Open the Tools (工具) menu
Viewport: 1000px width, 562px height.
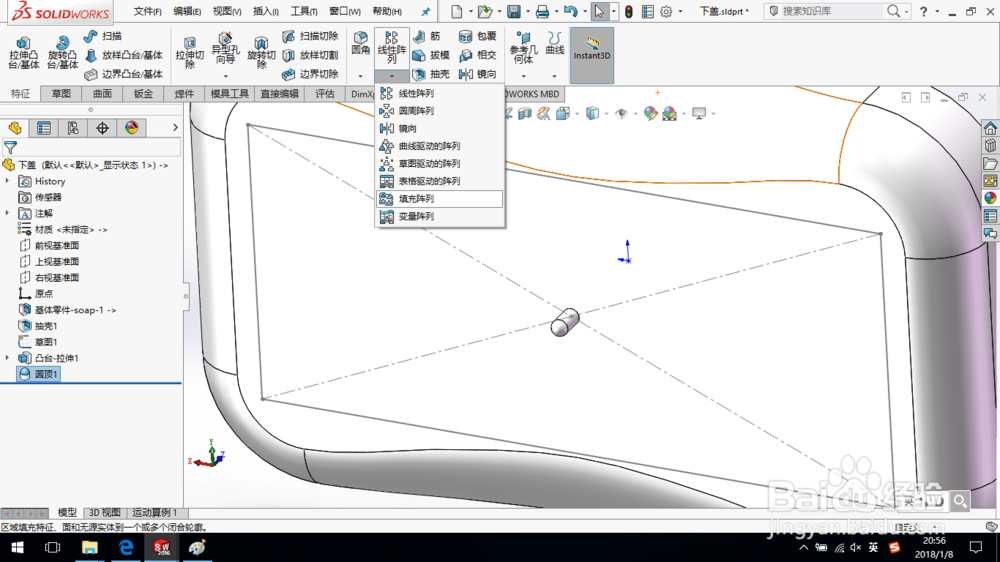click(x=304, y=11)
